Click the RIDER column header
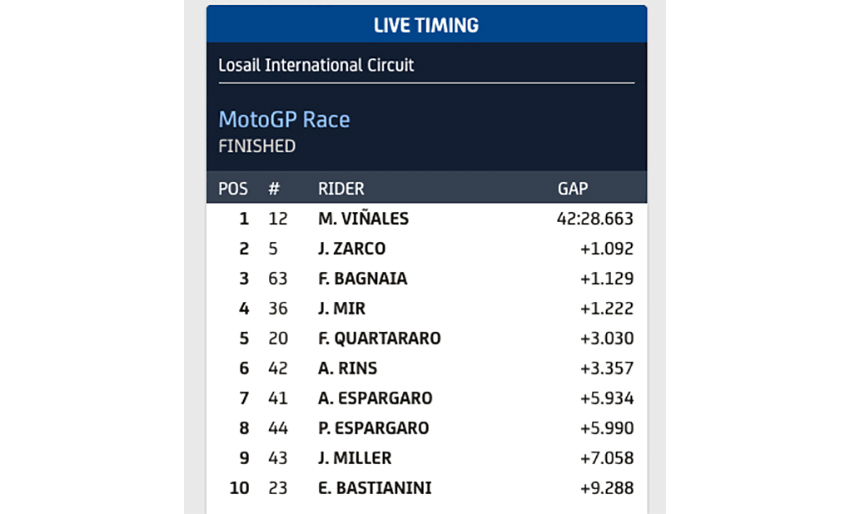This screenshot has height=514, width=850. pos(341,188)
